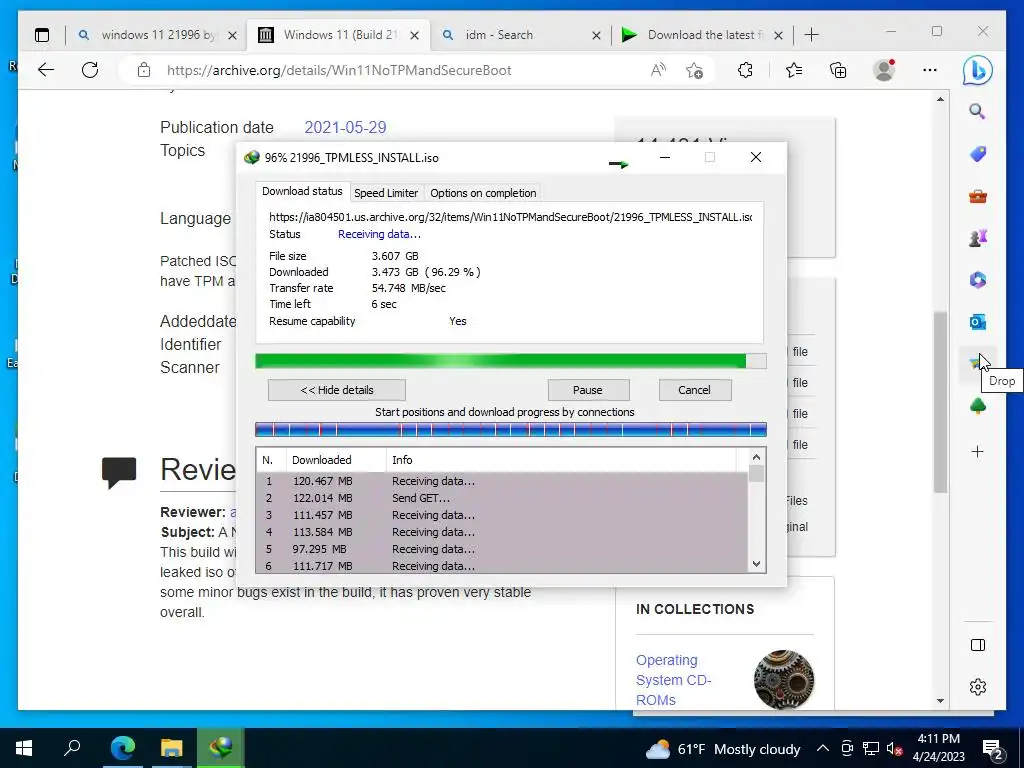Select connection row 5 97.295 MB
The image size is (1024, 768).
[502, 549]
